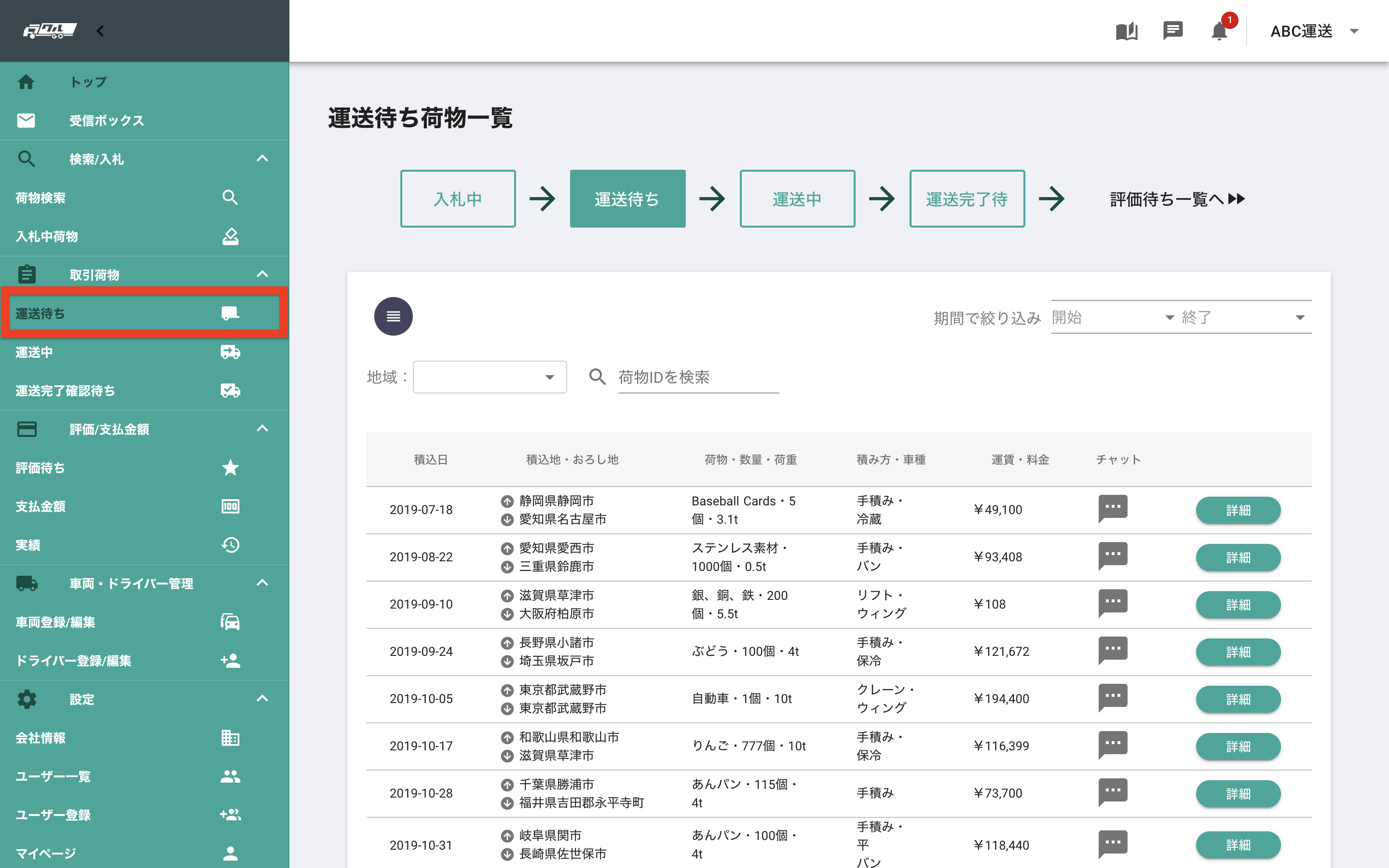
Task: Open the 開始 period start dropdown
Action: point(1113,317)
